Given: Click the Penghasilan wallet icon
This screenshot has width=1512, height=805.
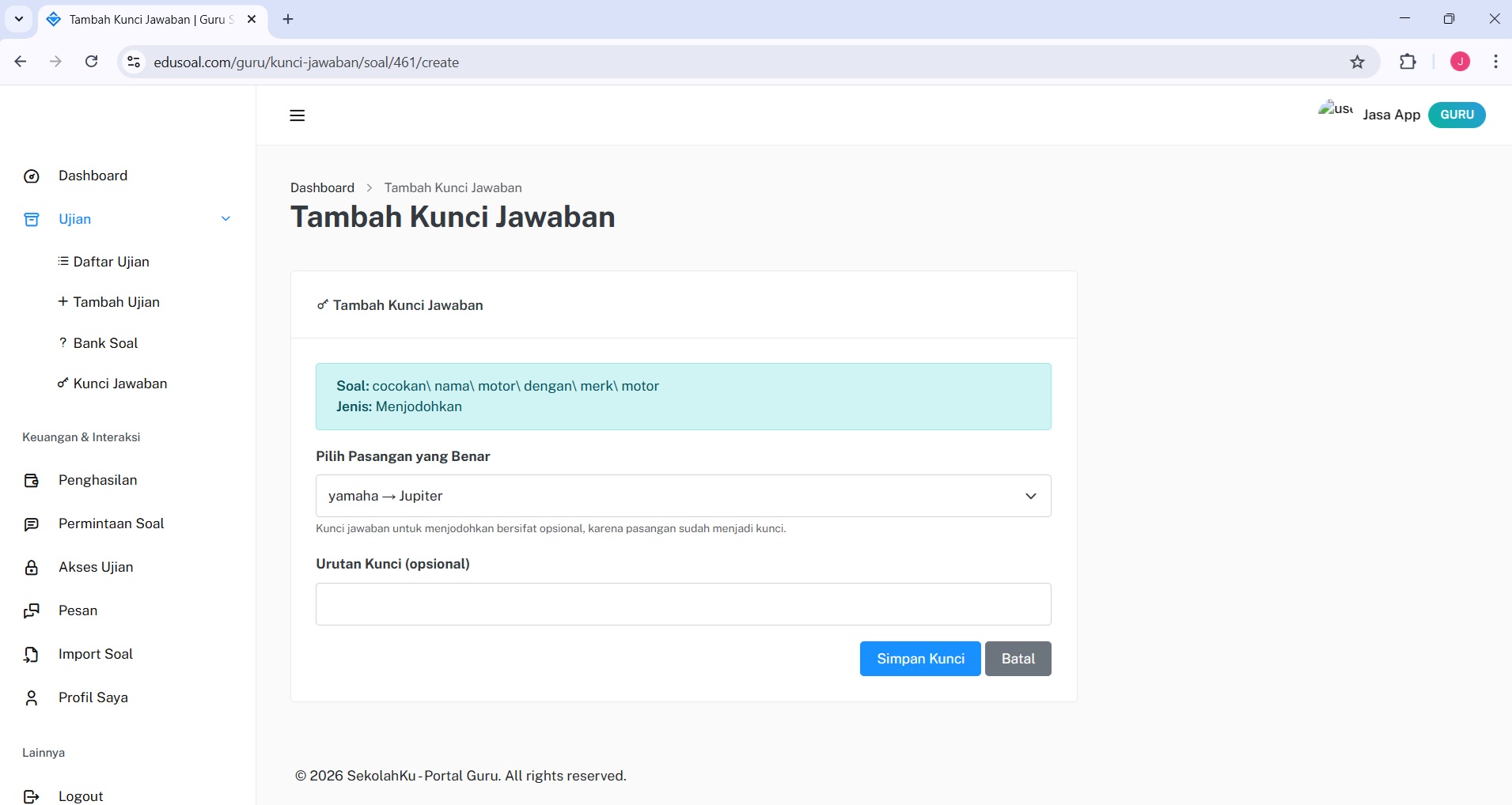Looking at the screenshot, I should 32,481.
